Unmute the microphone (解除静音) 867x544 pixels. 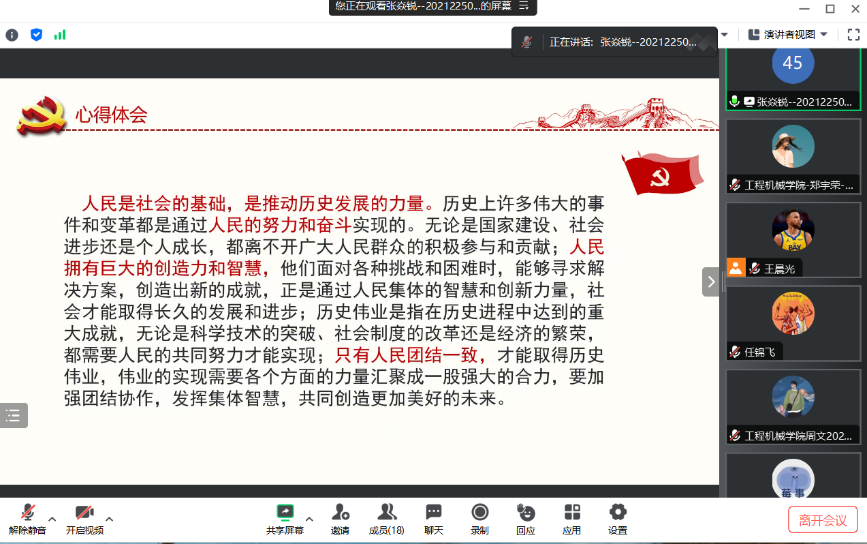[27, 516]
